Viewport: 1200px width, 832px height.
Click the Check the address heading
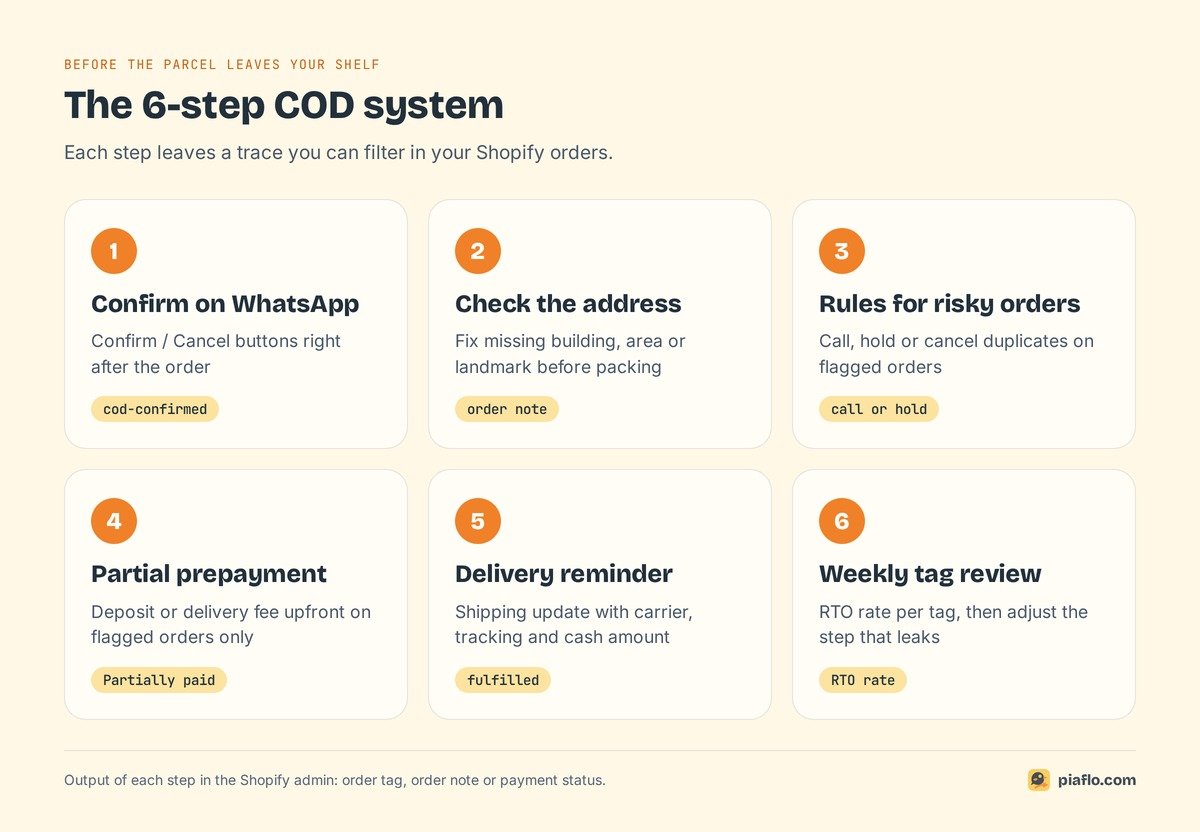[x=568, y=304]
